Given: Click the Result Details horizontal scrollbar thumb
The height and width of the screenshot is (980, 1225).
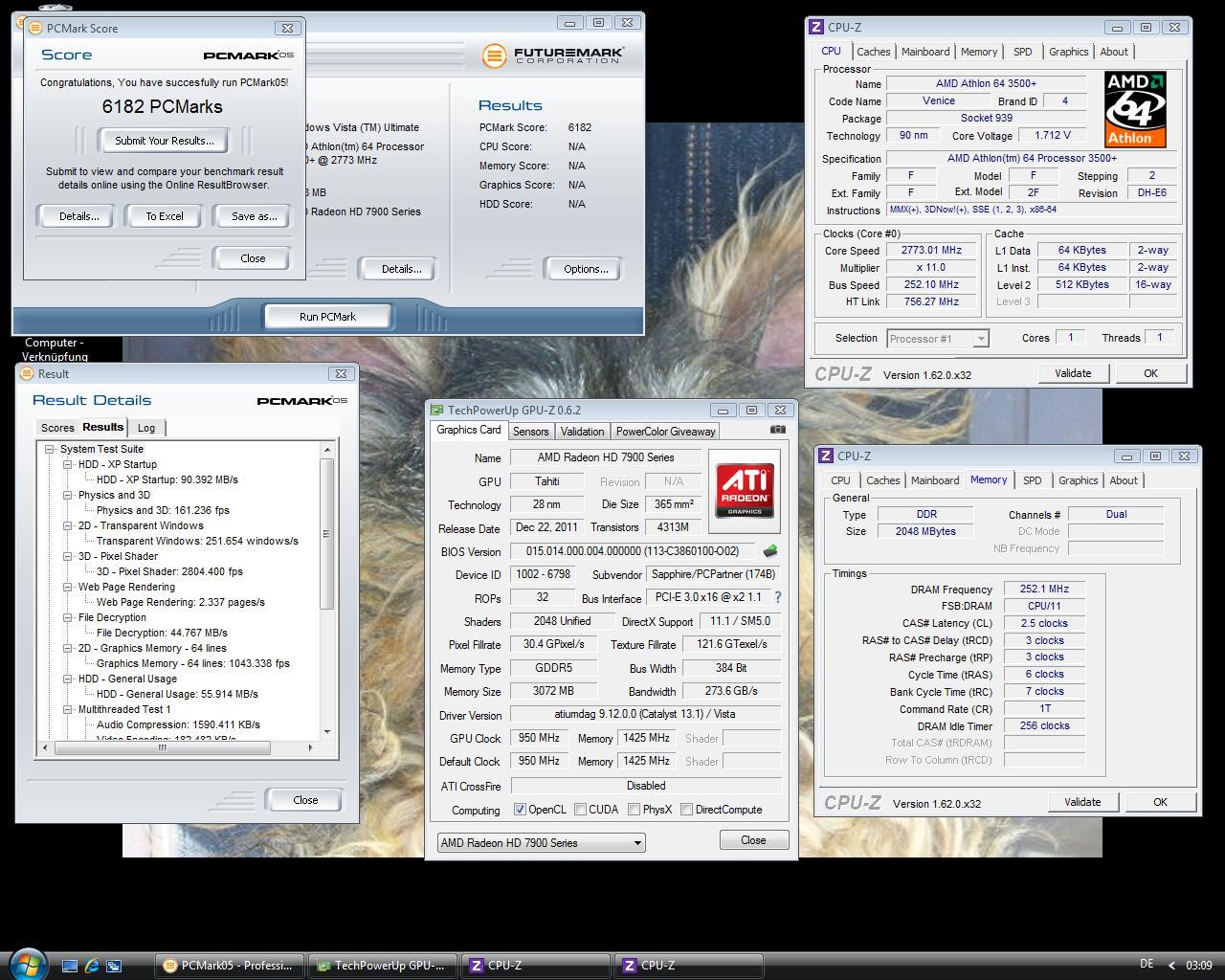Looking at the screenshot, I should [161, 747].
